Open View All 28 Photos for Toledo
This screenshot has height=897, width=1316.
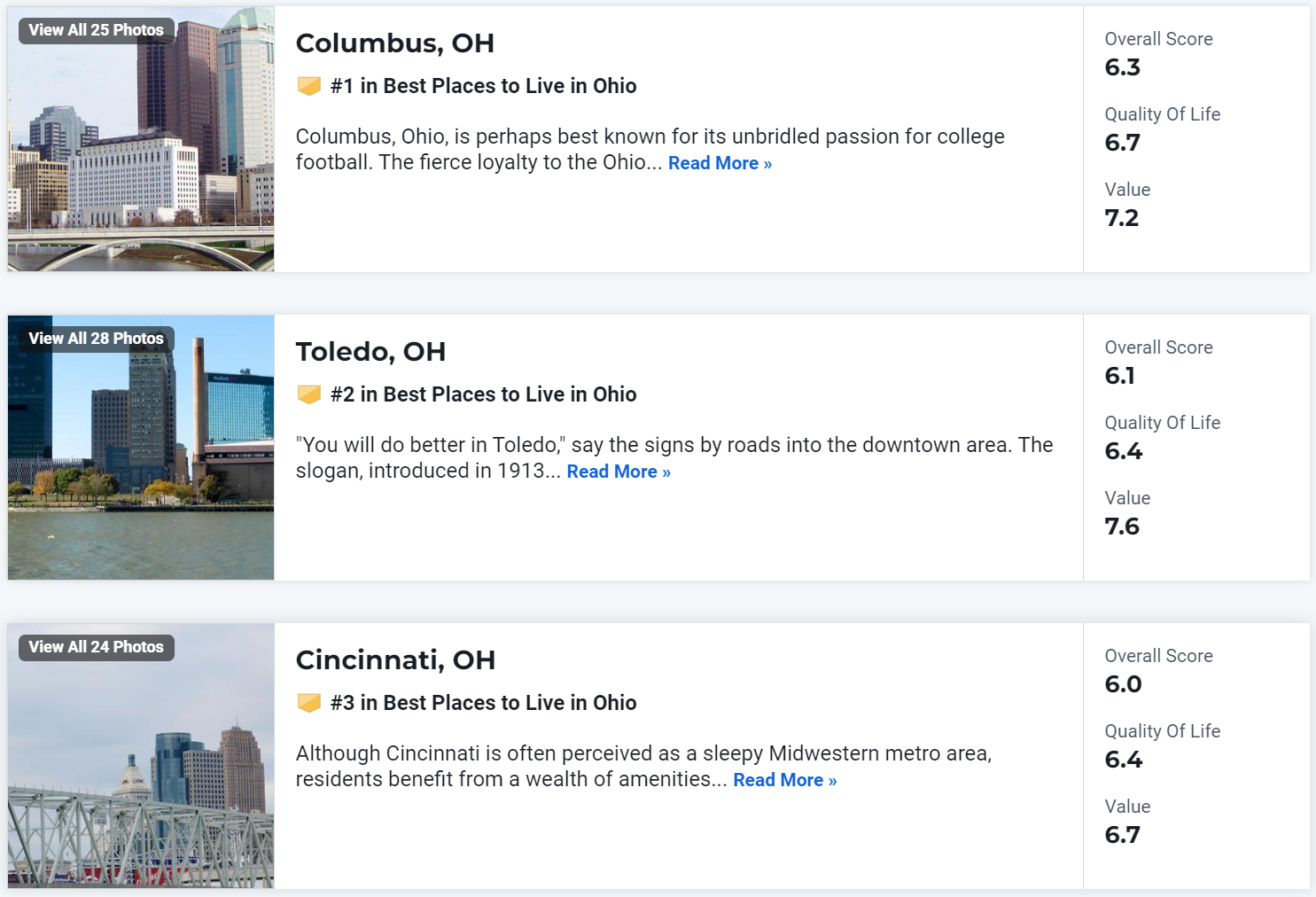coord(97,339)
